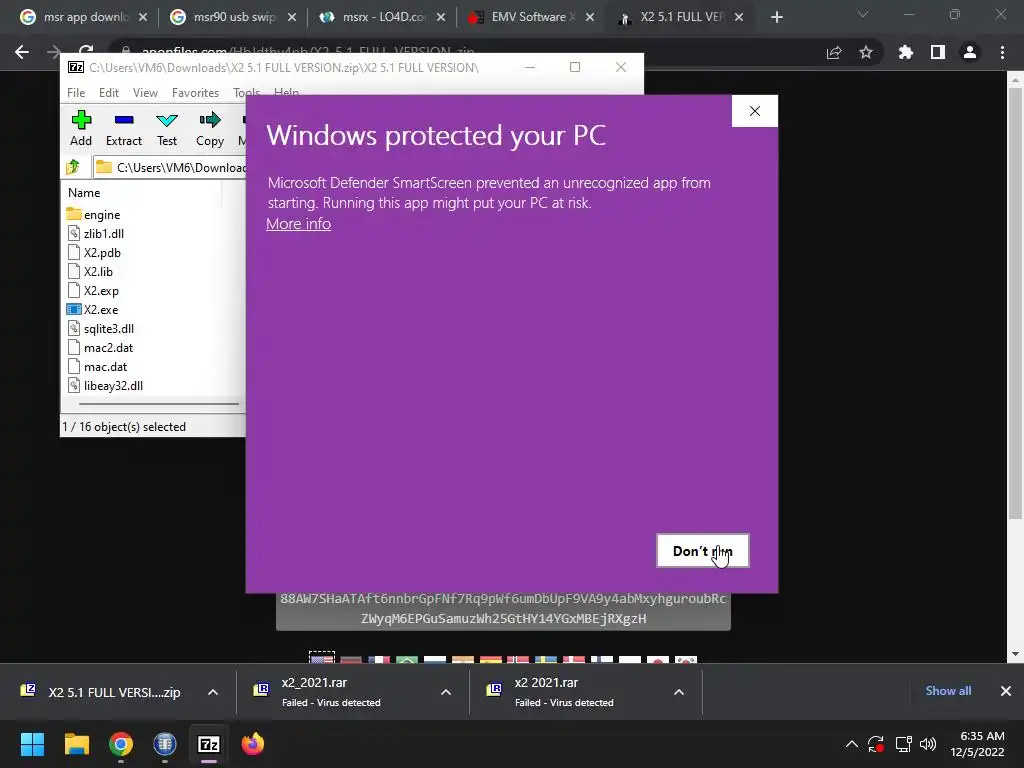Click the Don't run button
The height and width of the screenshot is (768, 1024).
(x=703, y=551)
